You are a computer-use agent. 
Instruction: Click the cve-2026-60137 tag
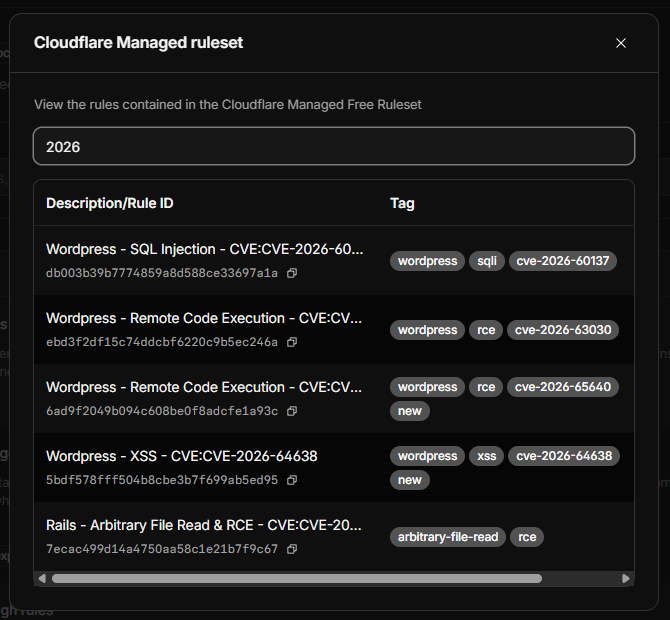[562, 261]
